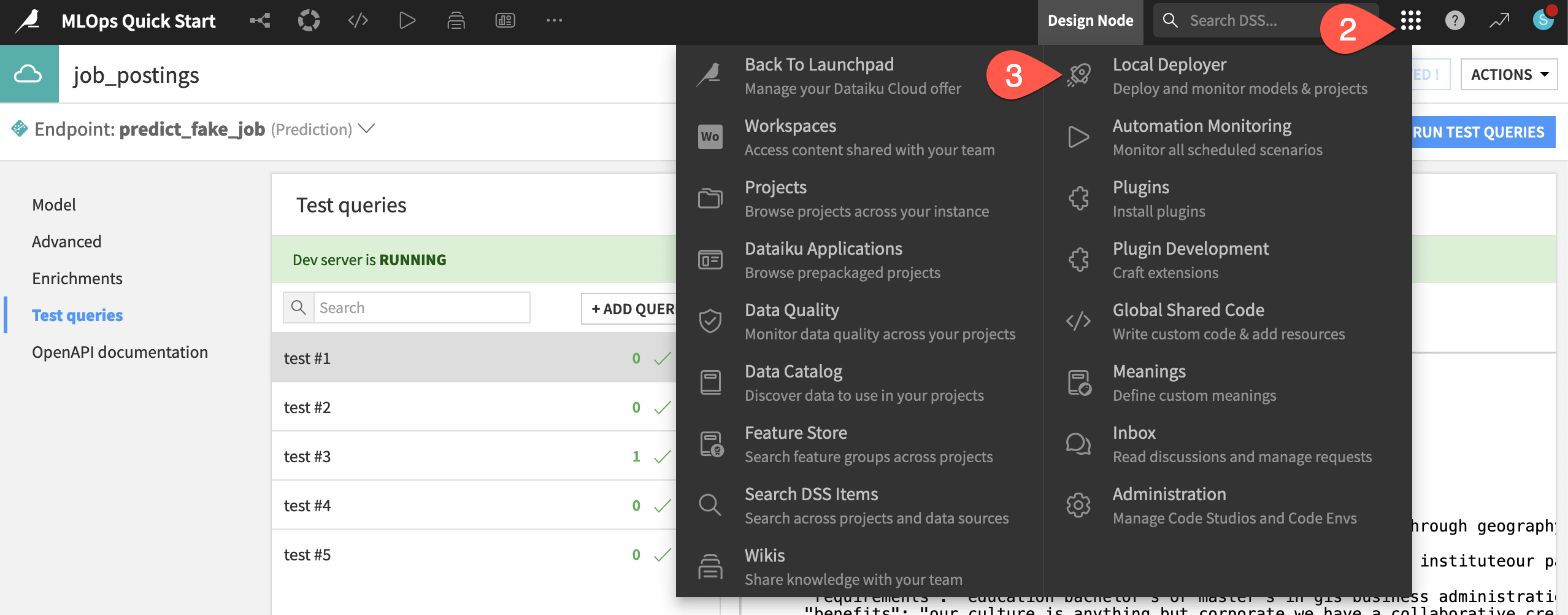Click the magnifier icon in test queries search
The height and width of the screenshot is (615, 1568).
pyautogui.click(x=299, y=307)
